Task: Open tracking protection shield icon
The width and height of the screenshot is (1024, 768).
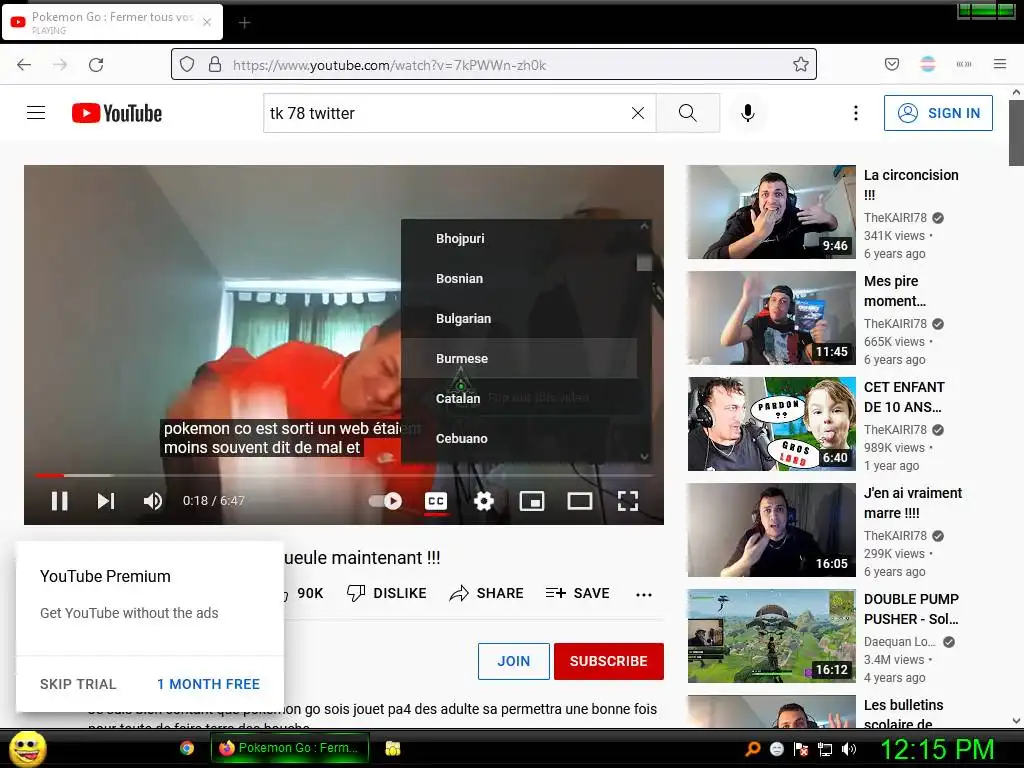Action: [187, 65]
